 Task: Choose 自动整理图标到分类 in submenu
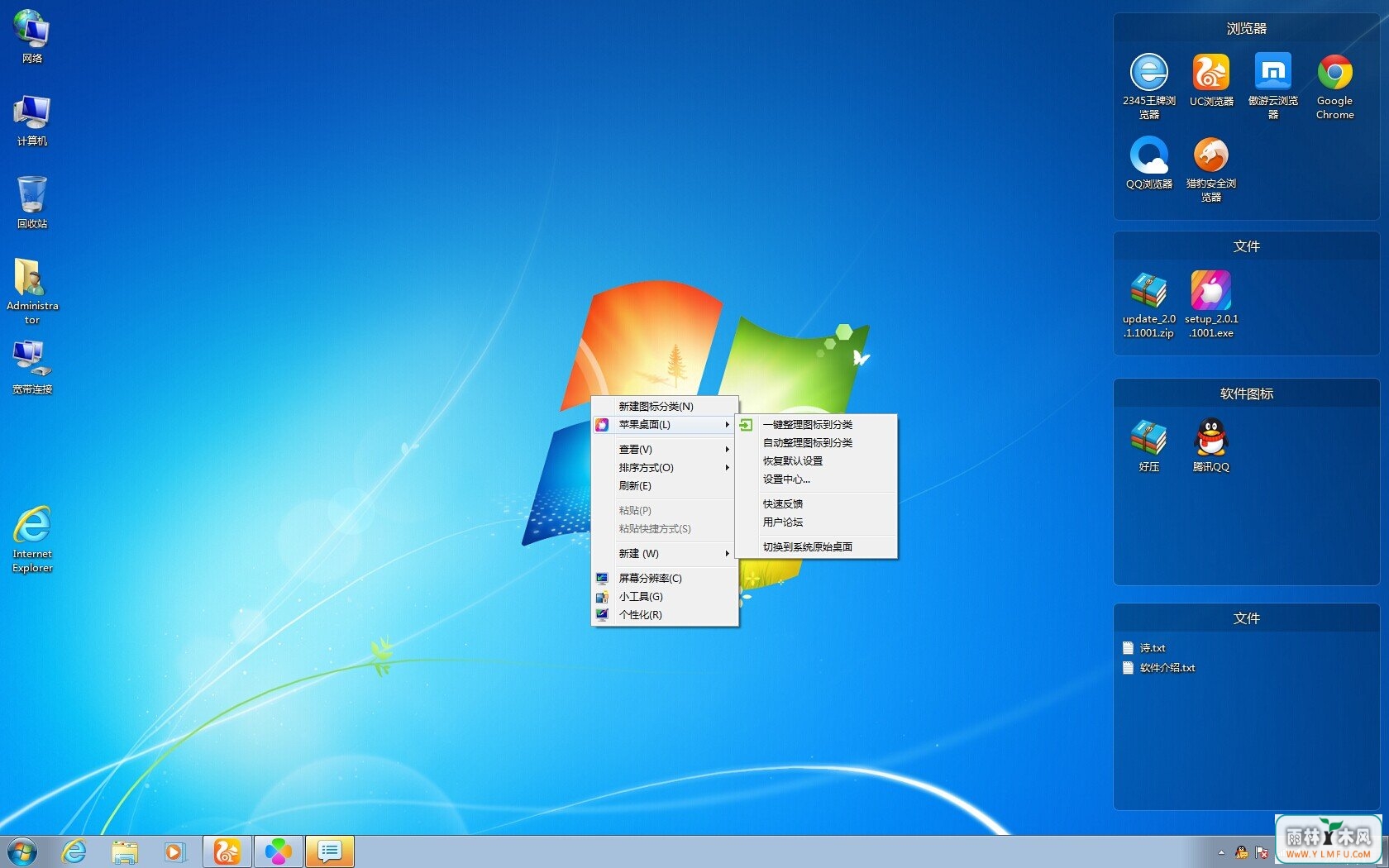[816, 442]
